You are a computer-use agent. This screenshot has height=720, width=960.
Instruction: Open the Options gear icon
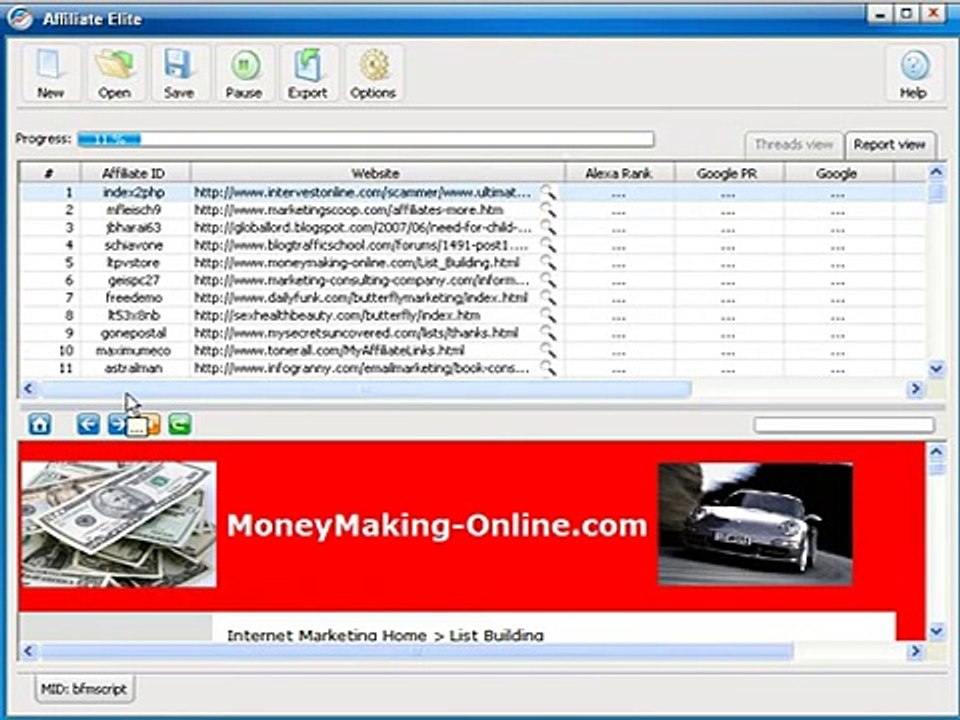point(373,72)
